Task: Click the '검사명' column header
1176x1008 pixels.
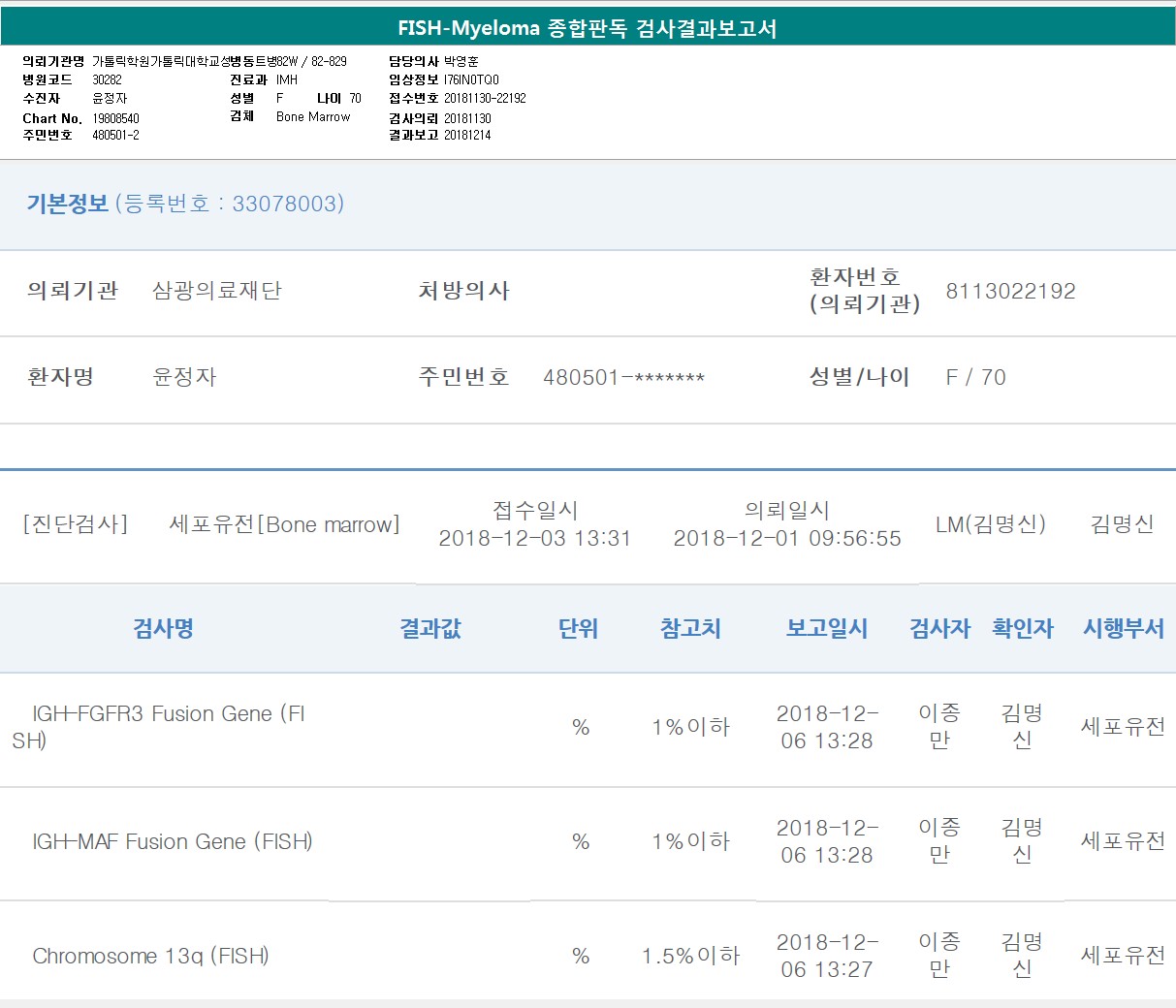Action: click(x=164, y=628)
